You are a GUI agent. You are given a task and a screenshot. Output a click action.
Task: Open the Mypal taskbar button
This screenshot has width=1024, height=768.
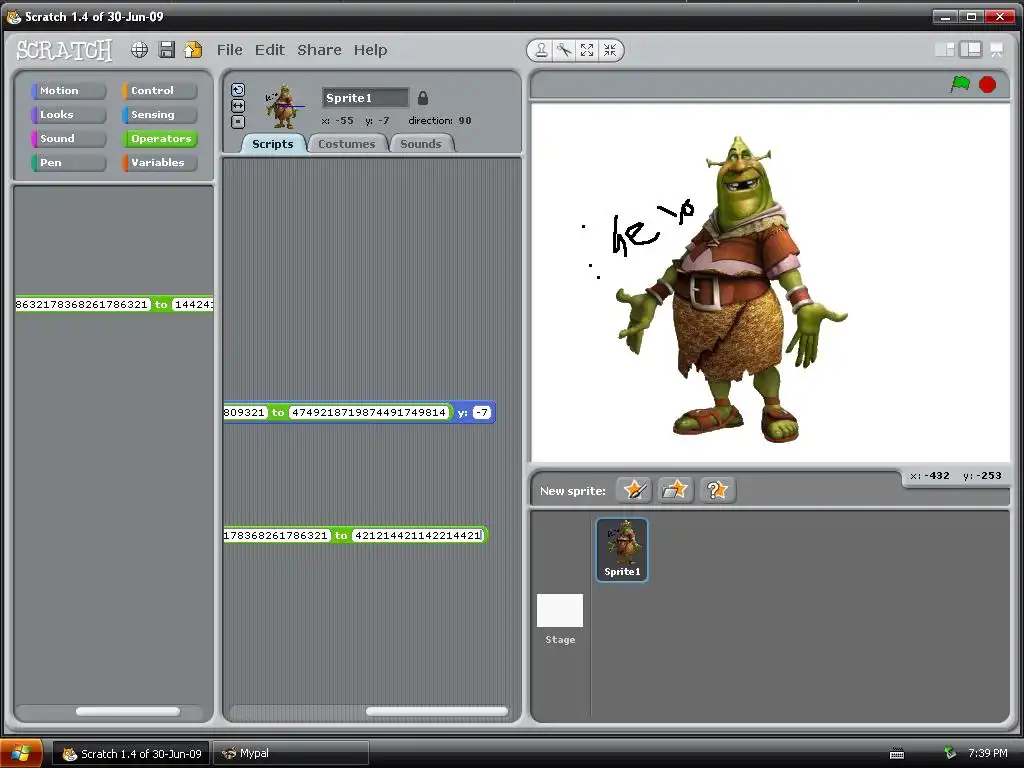(291, 754)
